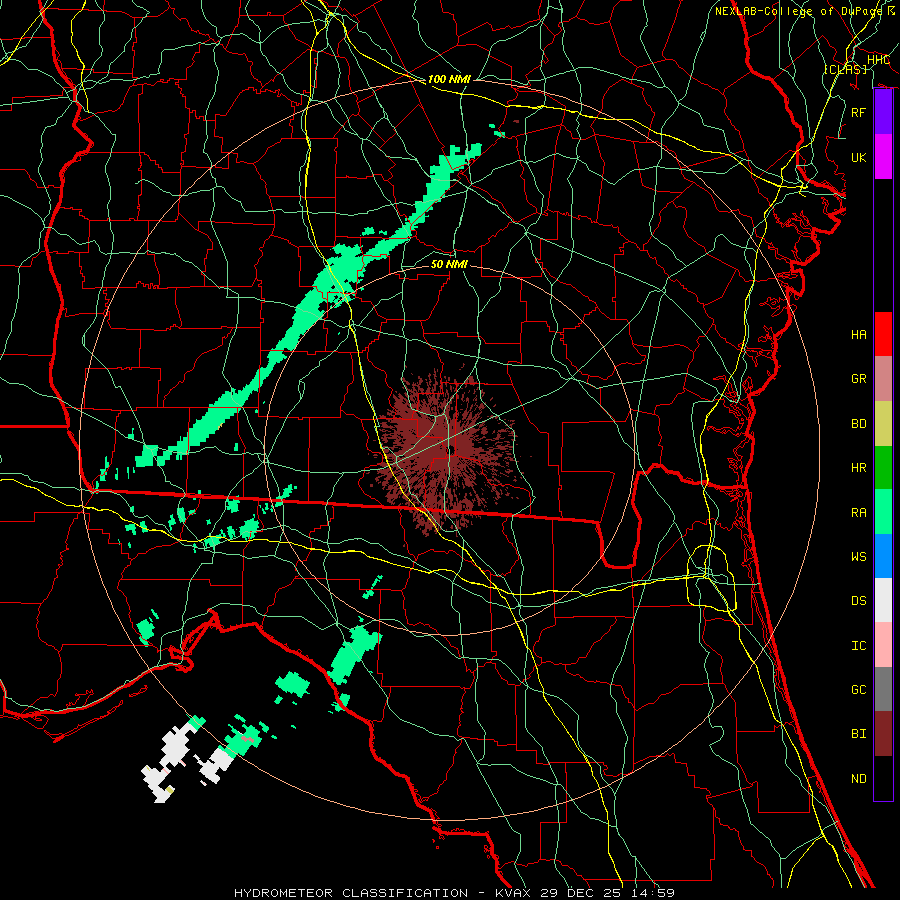Click the HYDROMETEOR CLASSIFICATION title text
Viewport: 900px width, 900px height.
(351, 893)
